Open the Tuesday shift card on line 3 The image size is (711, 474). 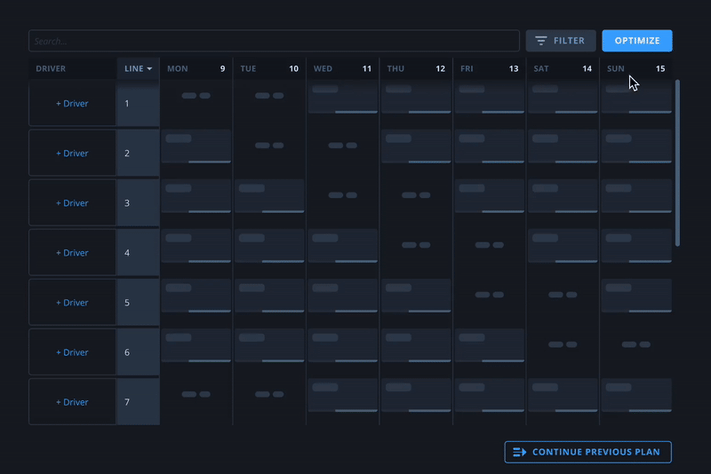tap(269, 196)
